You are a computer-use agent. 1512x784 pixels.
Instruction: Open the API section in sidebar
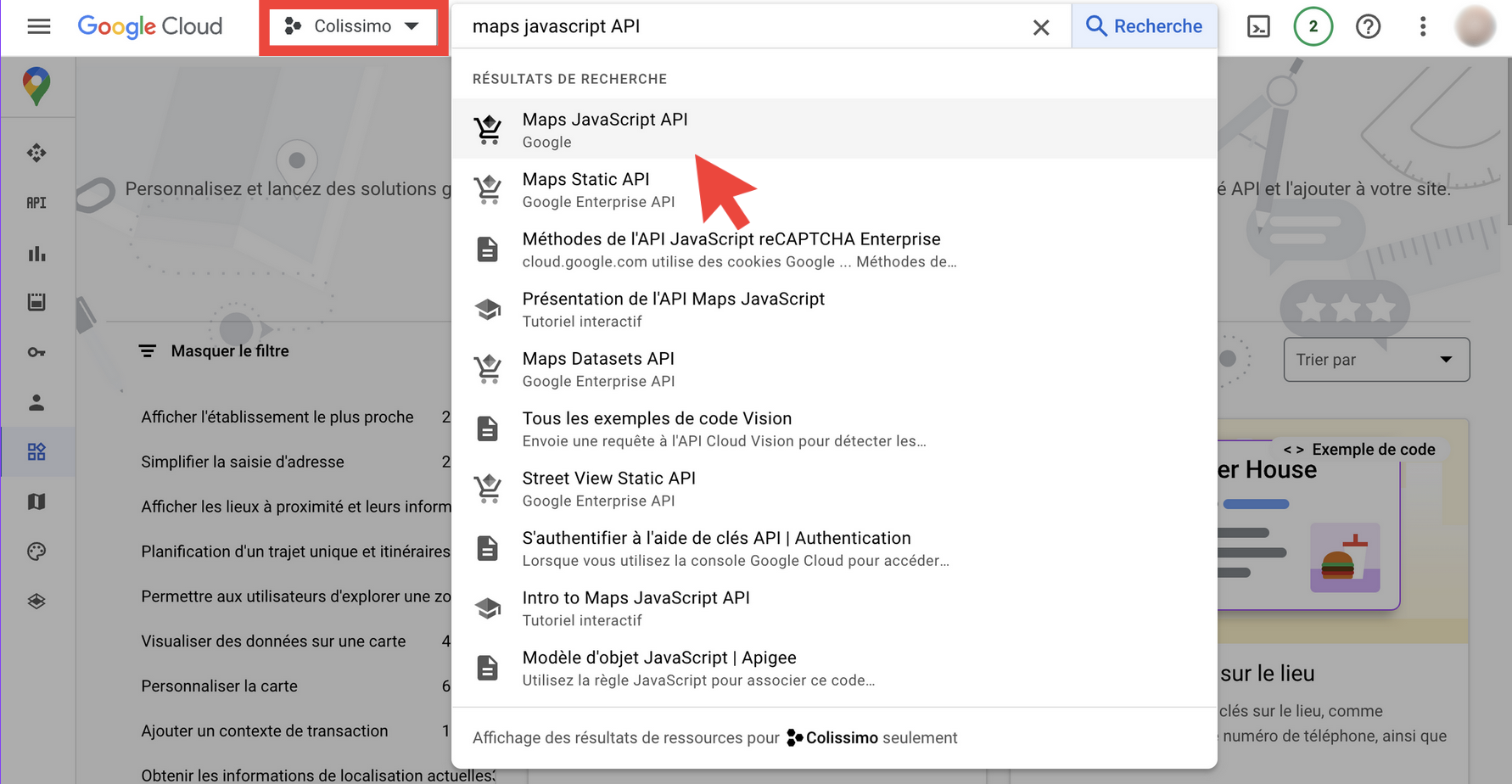pos(36,203)
